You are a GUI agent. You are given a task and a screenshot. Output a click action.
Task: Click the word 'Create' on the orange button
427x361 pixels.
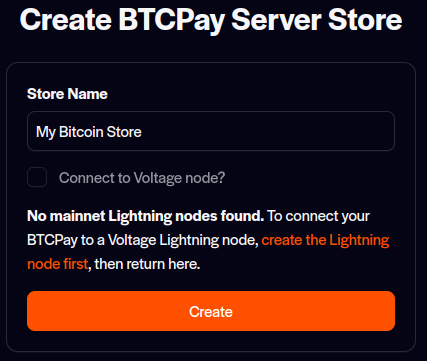click(x=211, y=312)
